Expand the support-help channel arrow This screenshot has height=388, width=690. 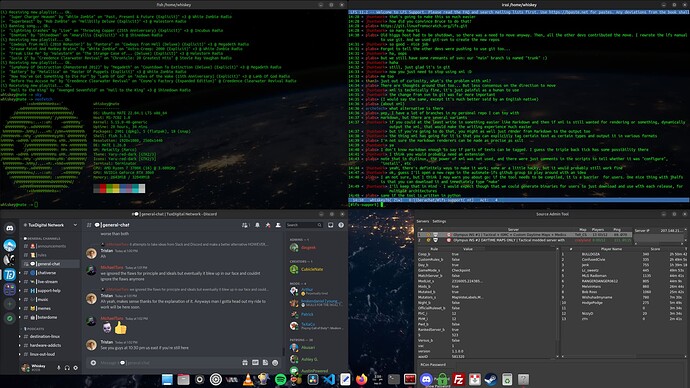[x=20, y=290]
